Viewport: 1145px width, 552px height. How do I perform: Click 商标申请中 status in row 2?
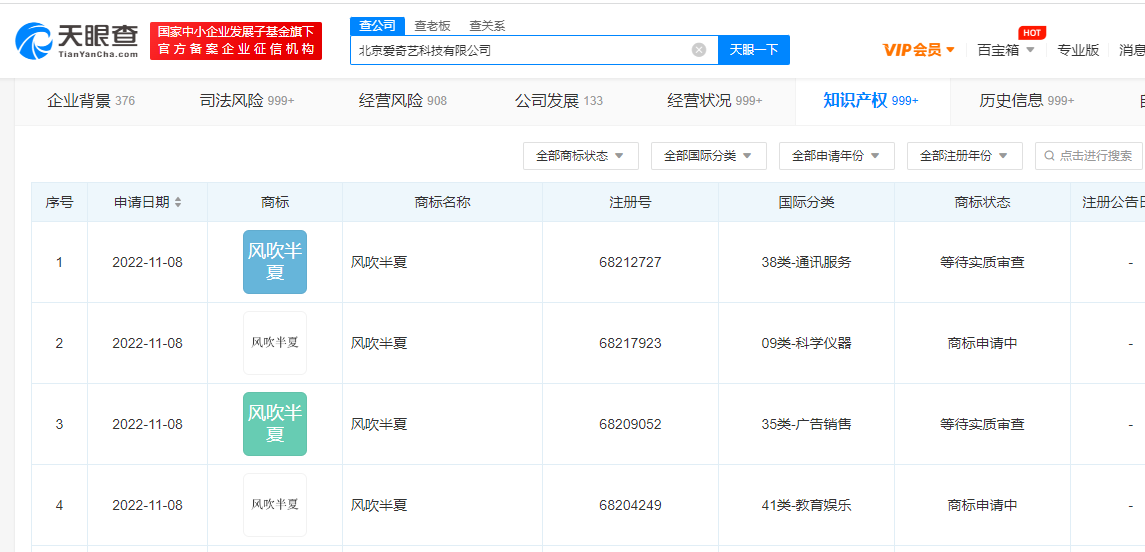(x=982, y=343)
